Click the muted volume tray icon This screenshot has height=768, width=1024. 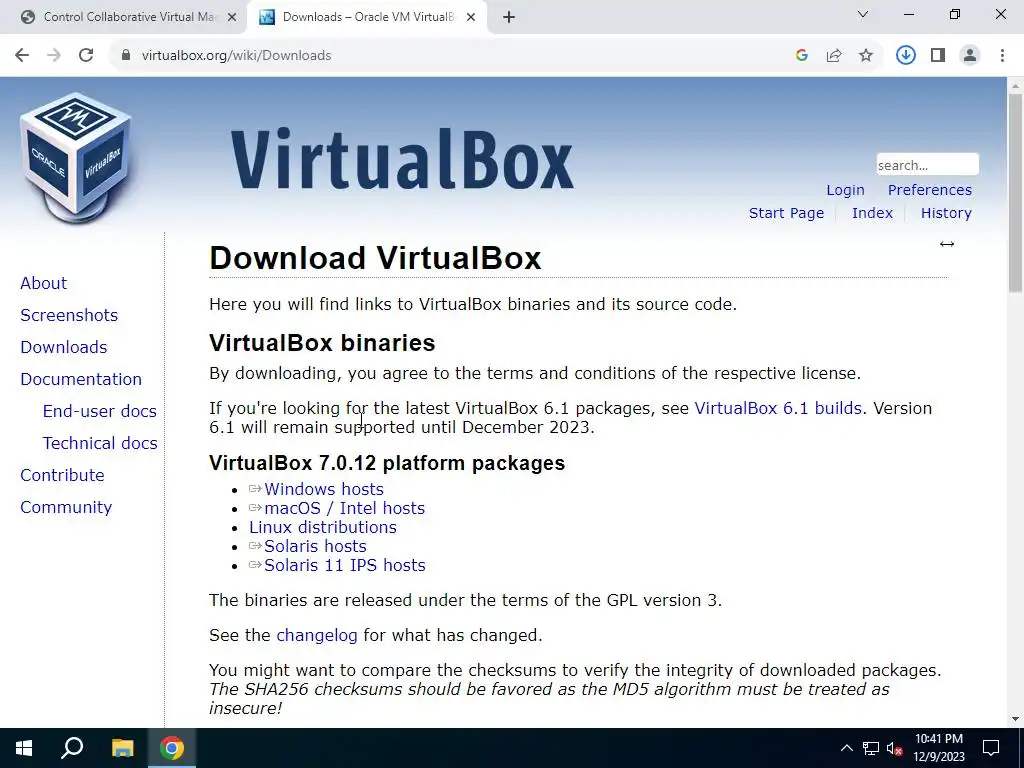click(895, 748)
